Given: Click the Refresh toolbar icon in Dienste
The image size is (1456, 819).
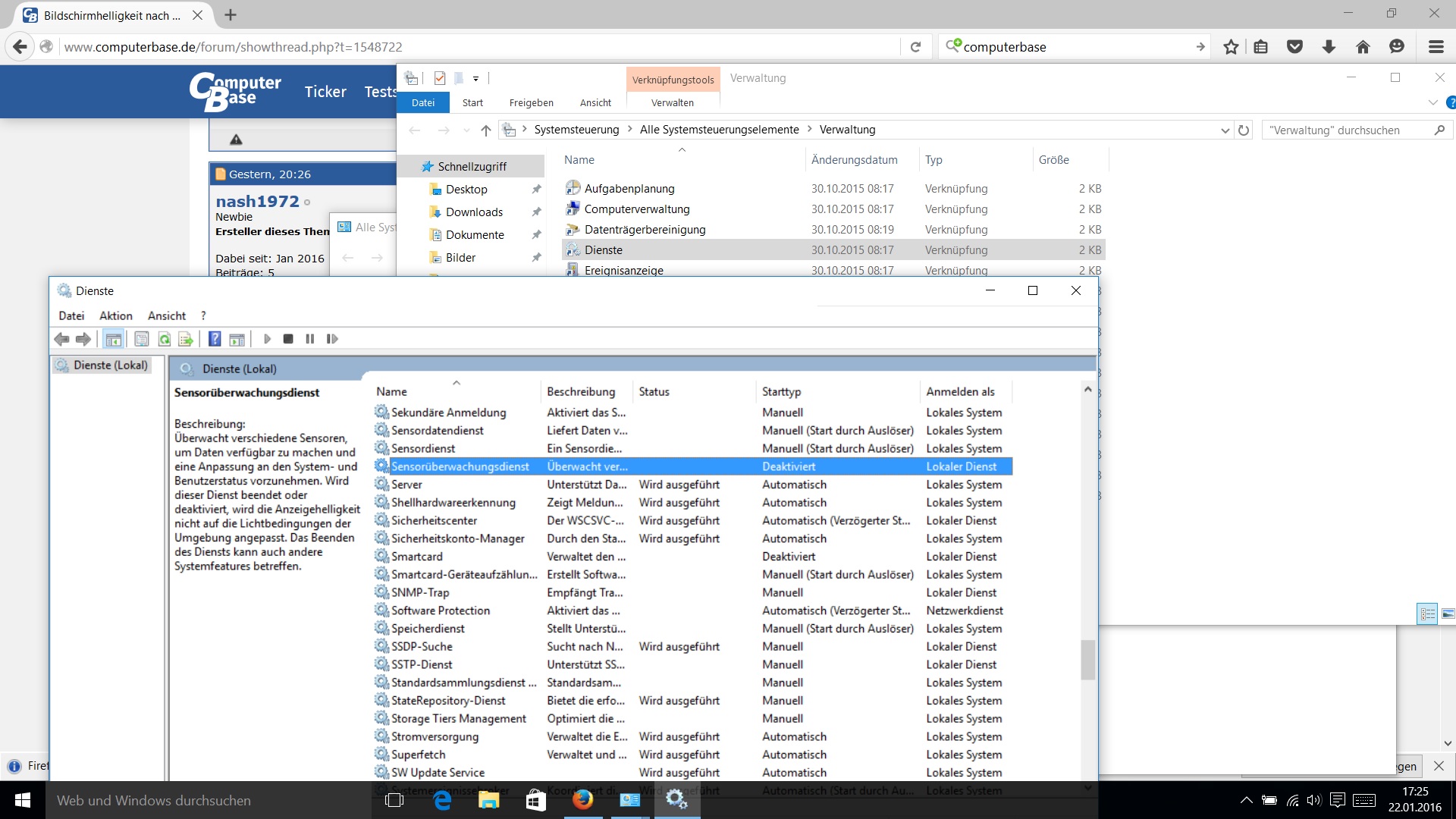Looking at the screenshot, I should [x=164, y=339].
